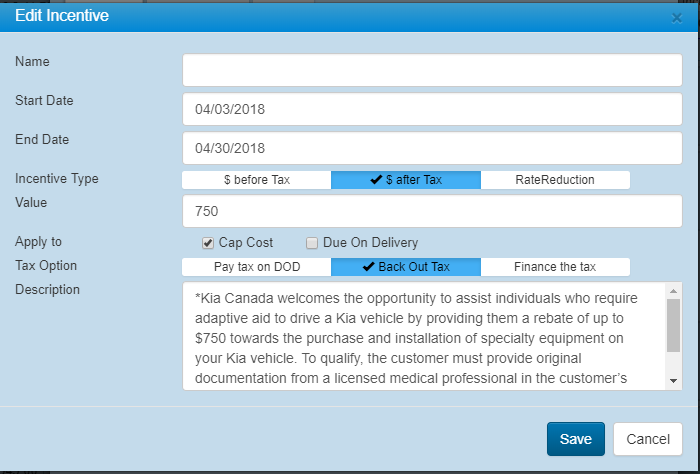Viewport: 700px width, 474px height.
Task: Choose the Back Out Tax option
Action: [406, 267]
